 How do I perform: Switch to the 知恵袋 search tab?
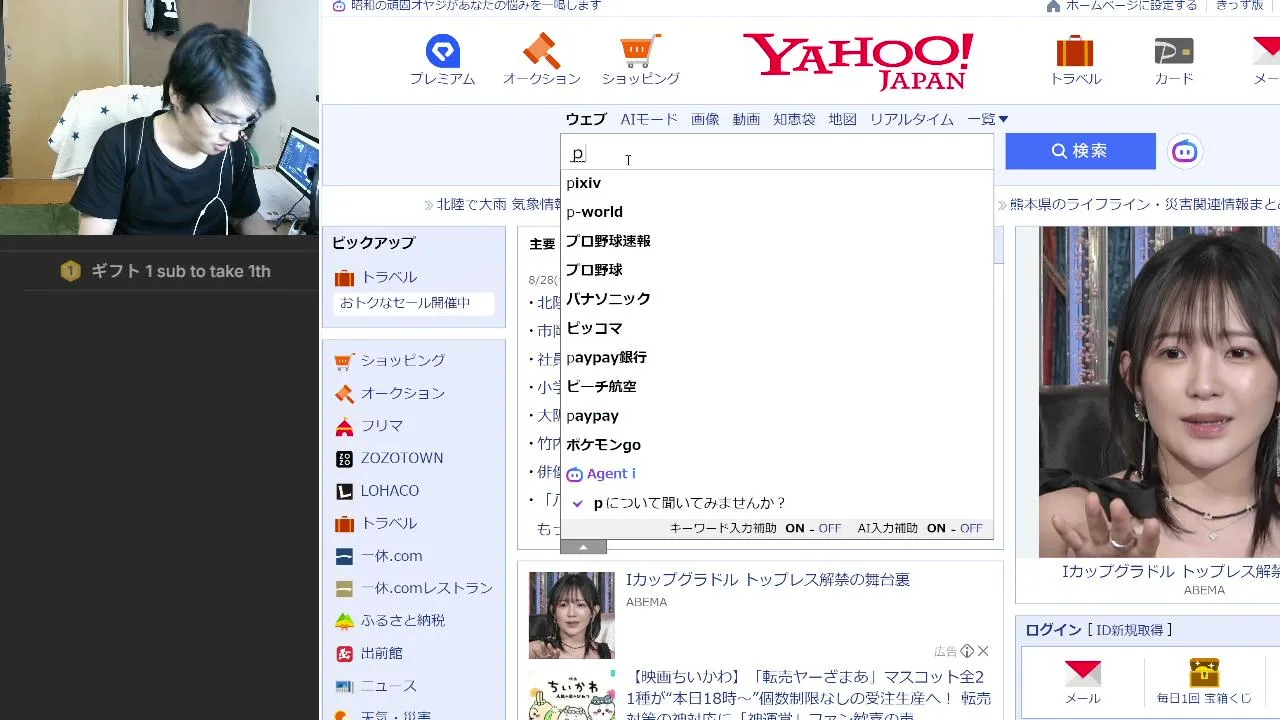794,119
